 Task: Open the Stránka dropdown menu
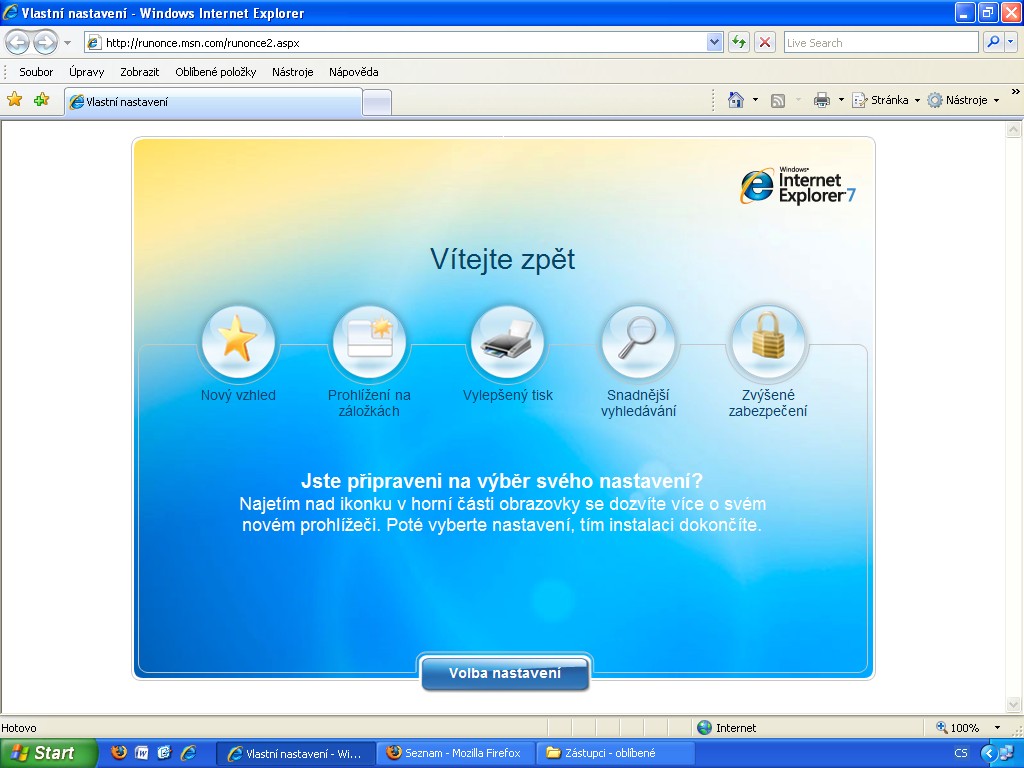pos(886,100)
